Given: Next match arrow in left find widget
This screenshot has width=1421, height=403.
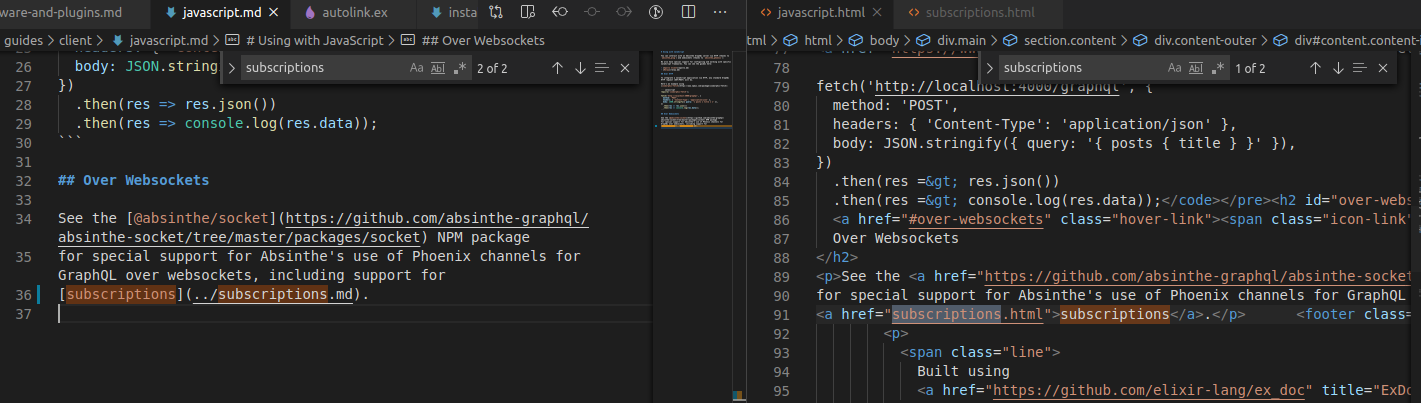Looking at the screenshot, I should coord(580,68).
